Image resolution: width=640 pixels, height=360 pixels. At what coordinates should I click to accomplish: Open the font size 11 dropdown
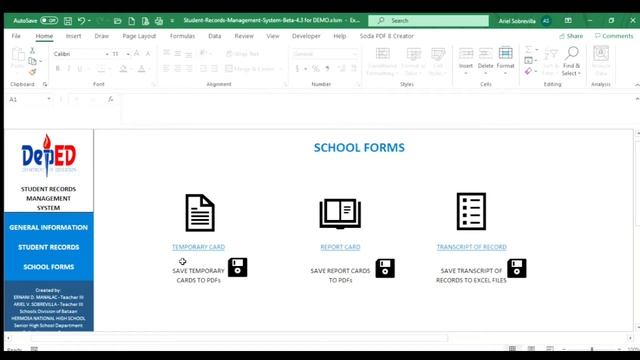pyautogui.click(x=128, y=54)
